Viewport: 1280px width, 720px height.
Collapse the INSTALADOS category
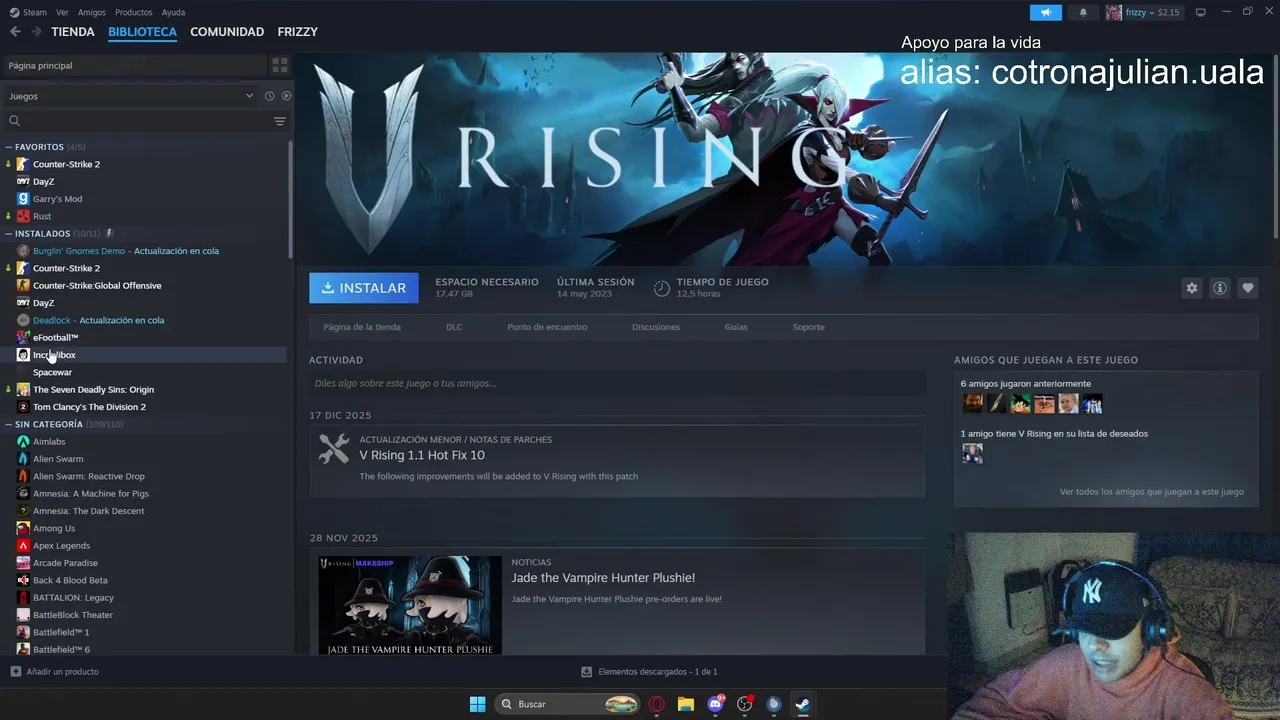(8, 234)
